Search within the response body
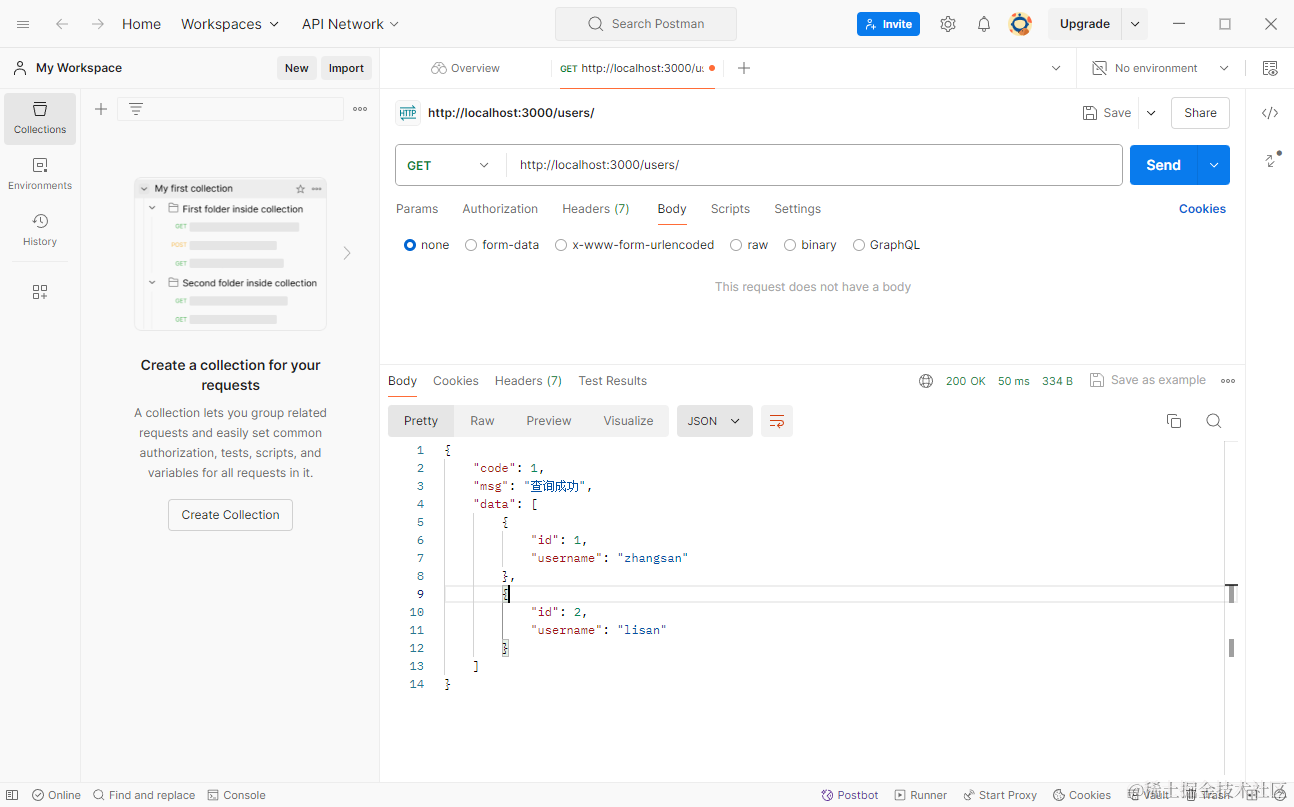 [1214, 421]
